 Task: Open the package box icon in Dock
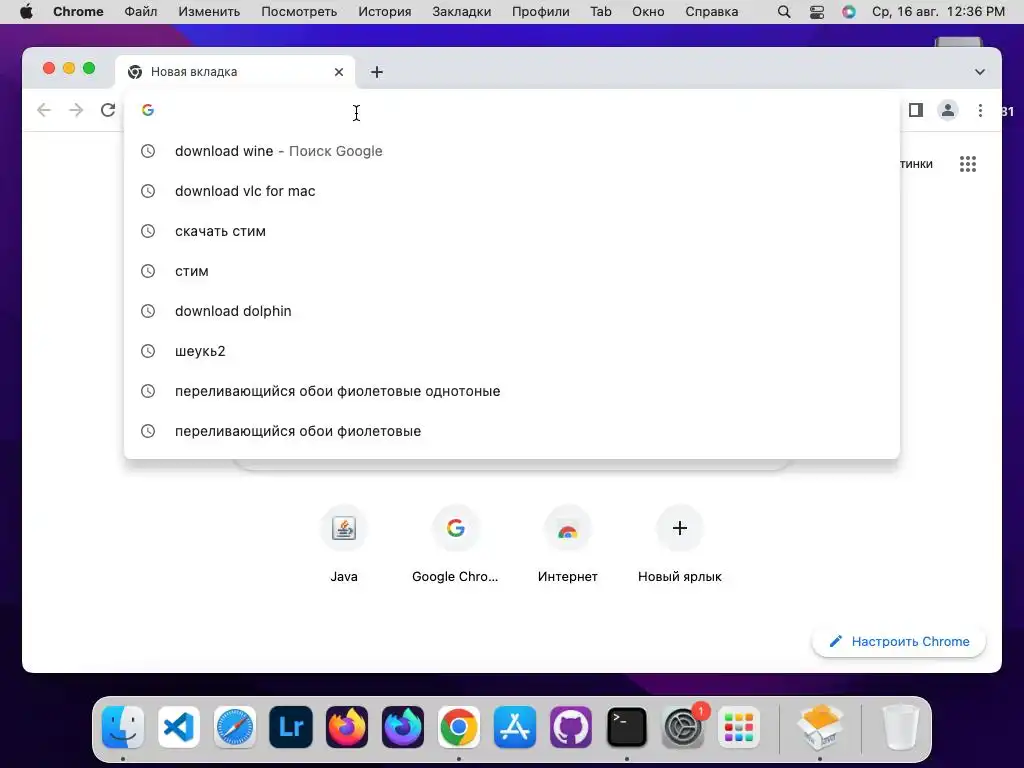click(820, 727)
